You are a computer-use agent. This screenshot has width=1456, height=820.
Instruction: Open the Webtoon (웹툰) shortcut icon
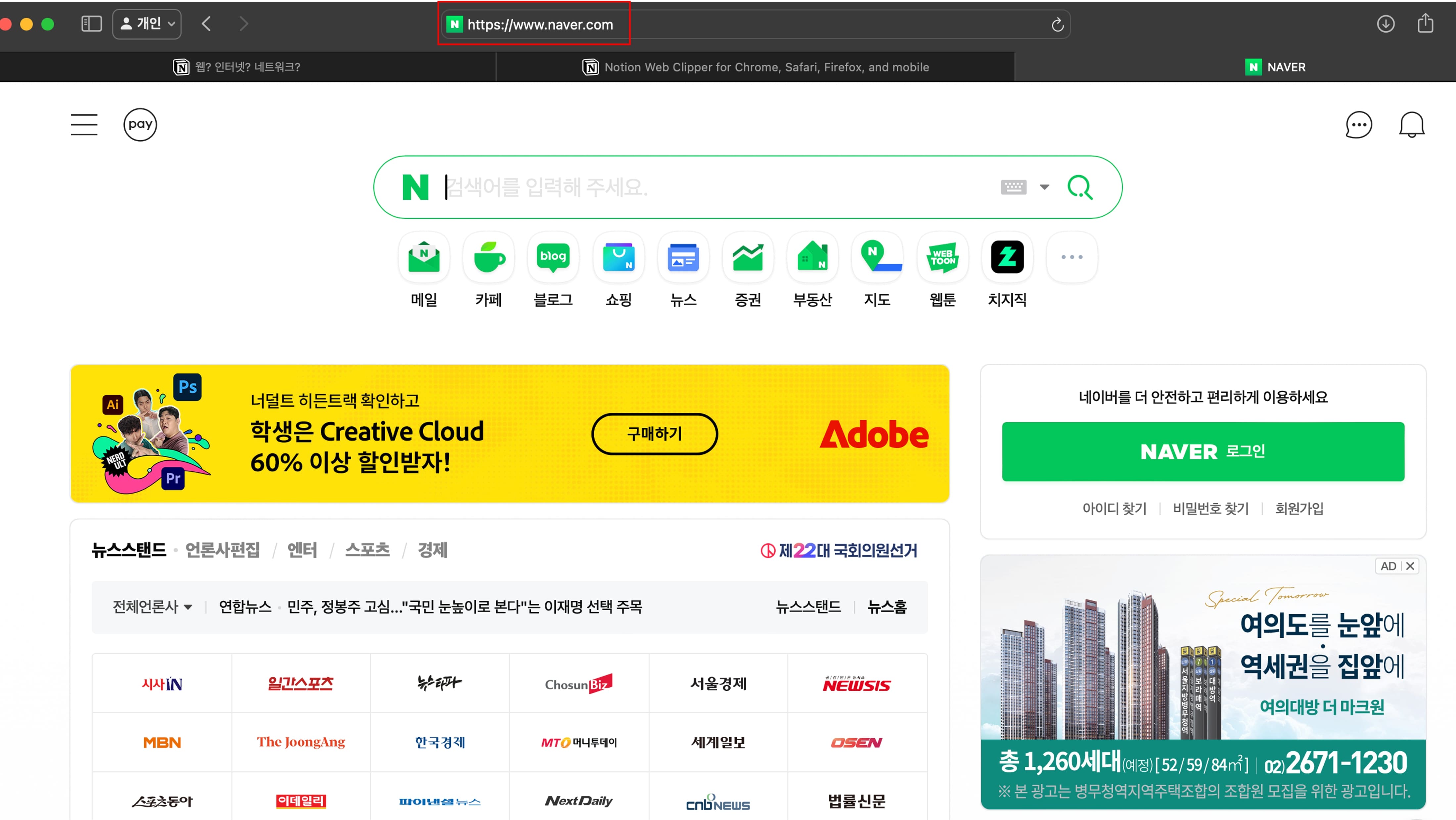942,257
